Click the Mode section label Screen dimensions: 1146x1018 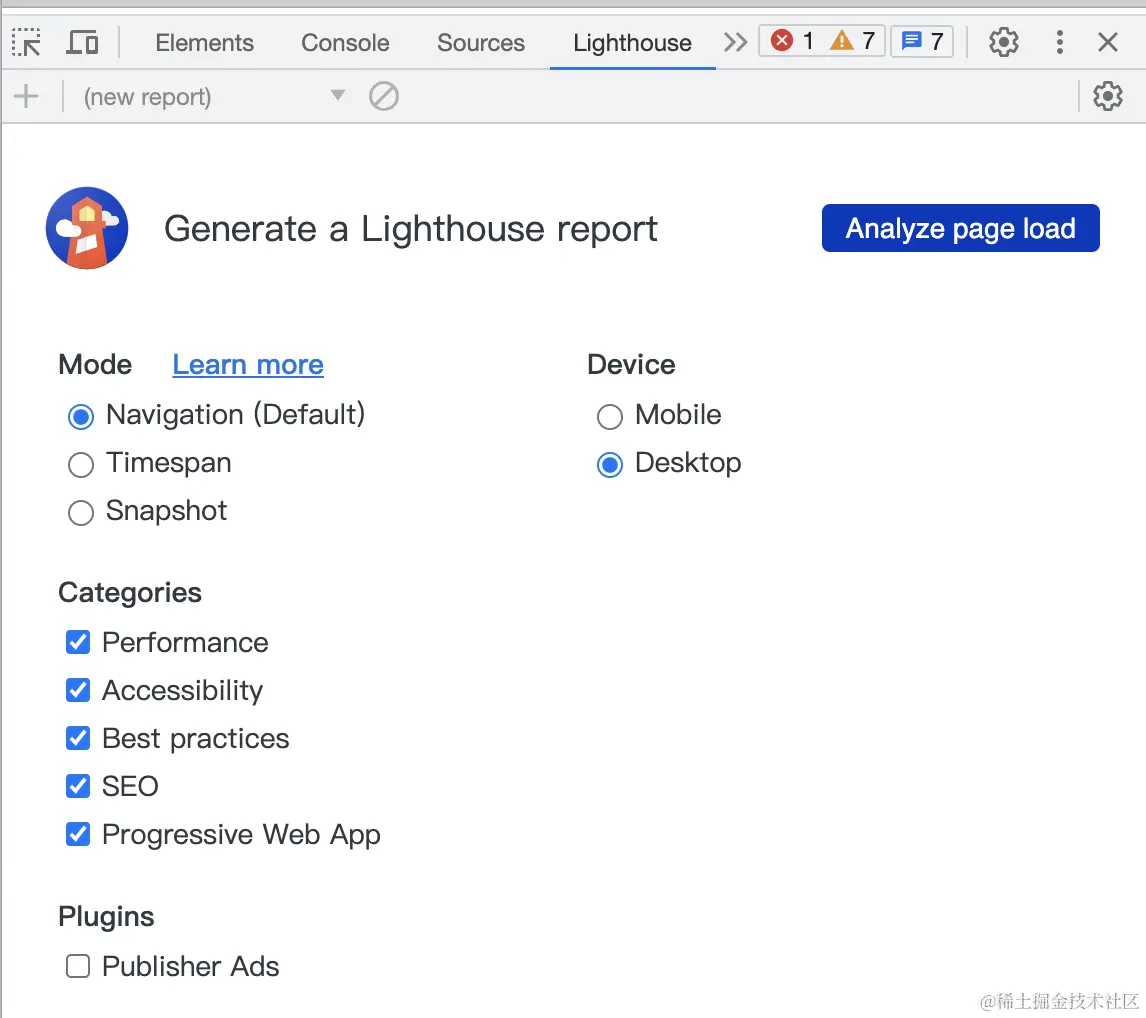pyautogui.click(x=95, y=364)
